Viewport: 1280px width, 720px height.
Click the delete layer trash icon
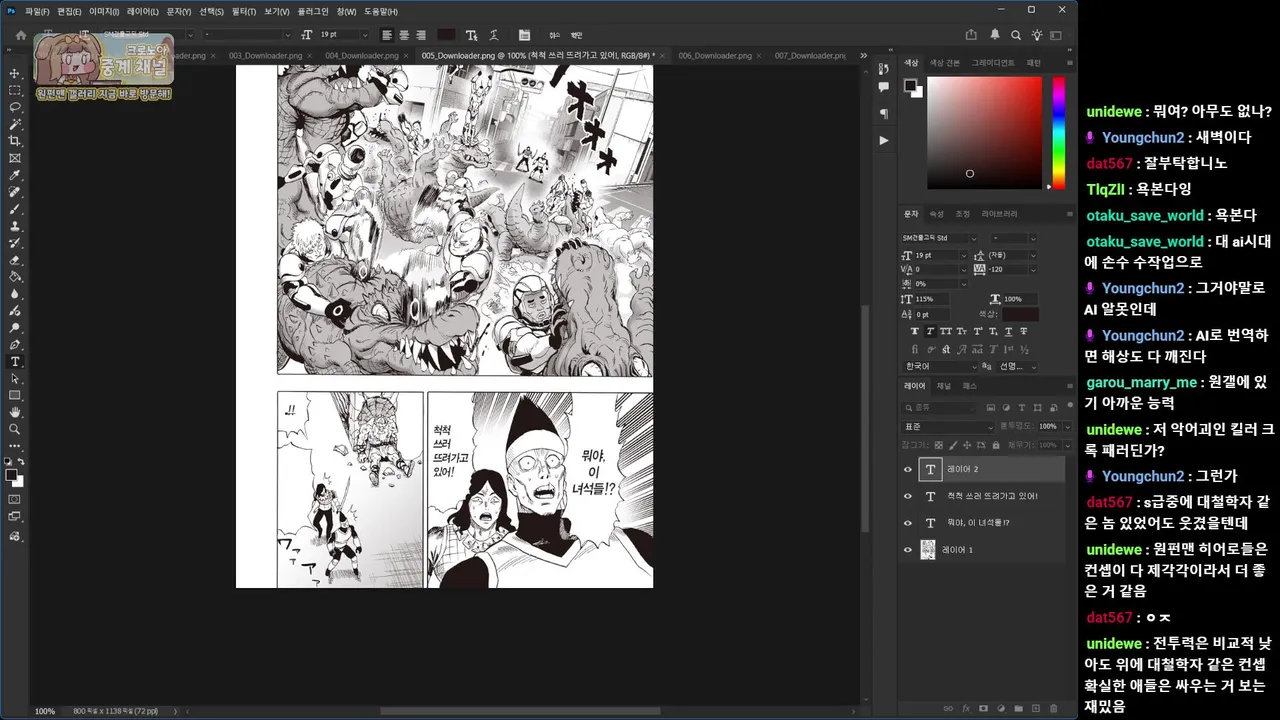pos(1053,708)
